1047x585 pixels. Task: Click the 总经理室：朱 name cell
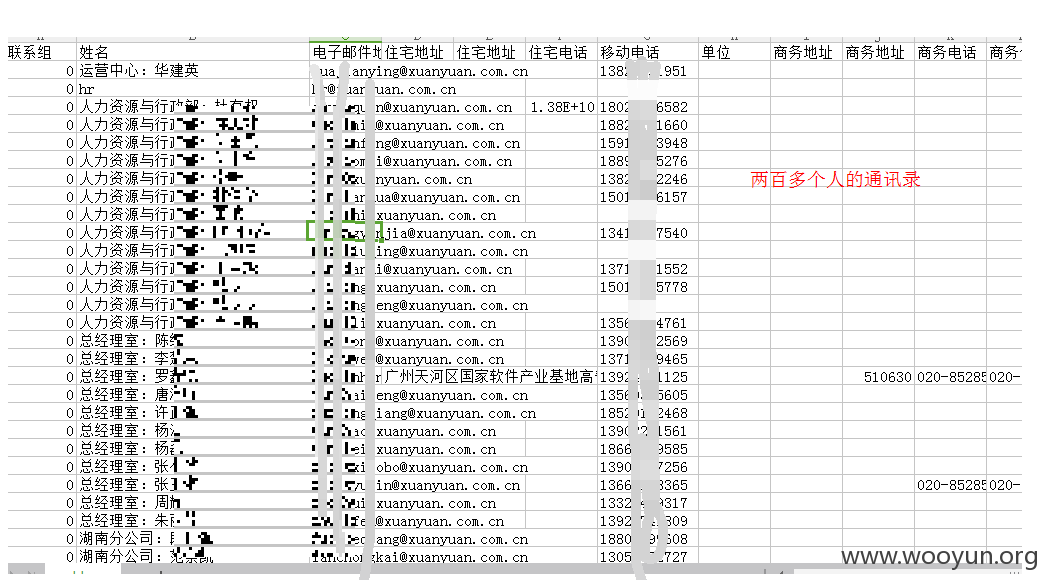192,522
